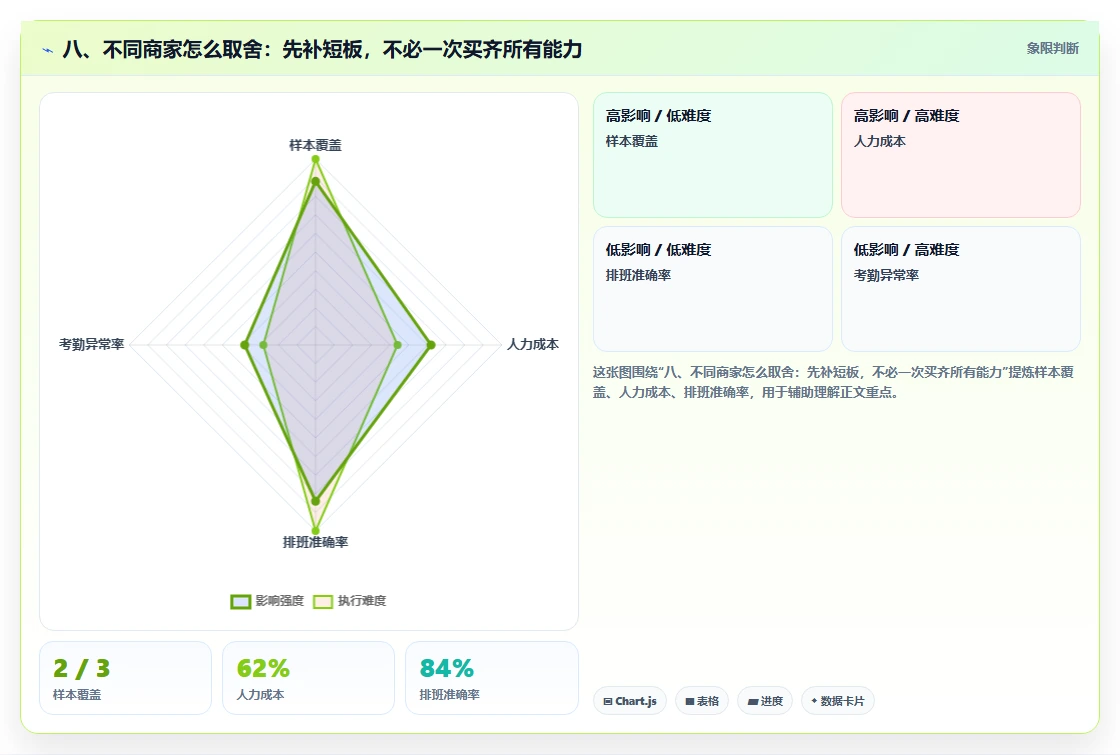Click the 2 / 3 样本覆盖 stat card
Image resolution: width=1120 pixels, height=755 pixels.
click(x=126, y=678)
